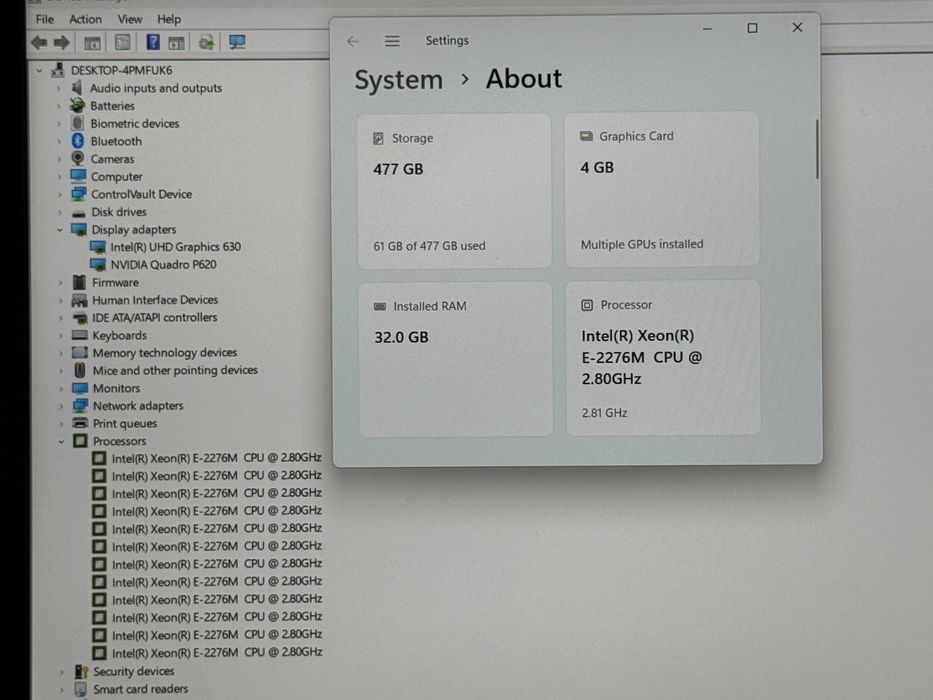933x700 pixels.
Task: Select Intel(R) UHD Graphics 630 device
Action: pos(176,246)
